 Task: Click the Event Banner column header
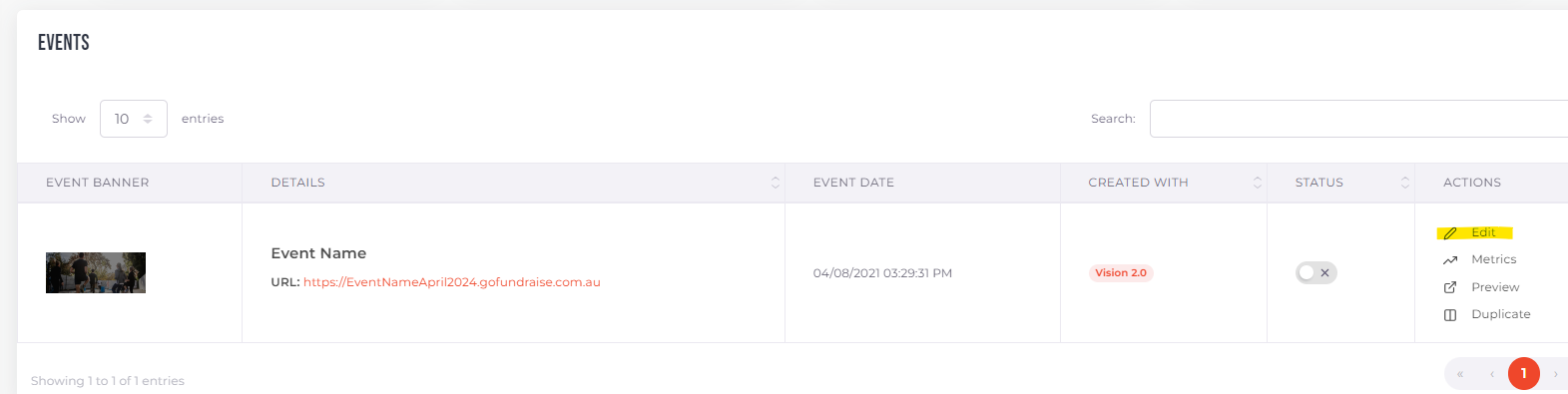coord(98,183)
